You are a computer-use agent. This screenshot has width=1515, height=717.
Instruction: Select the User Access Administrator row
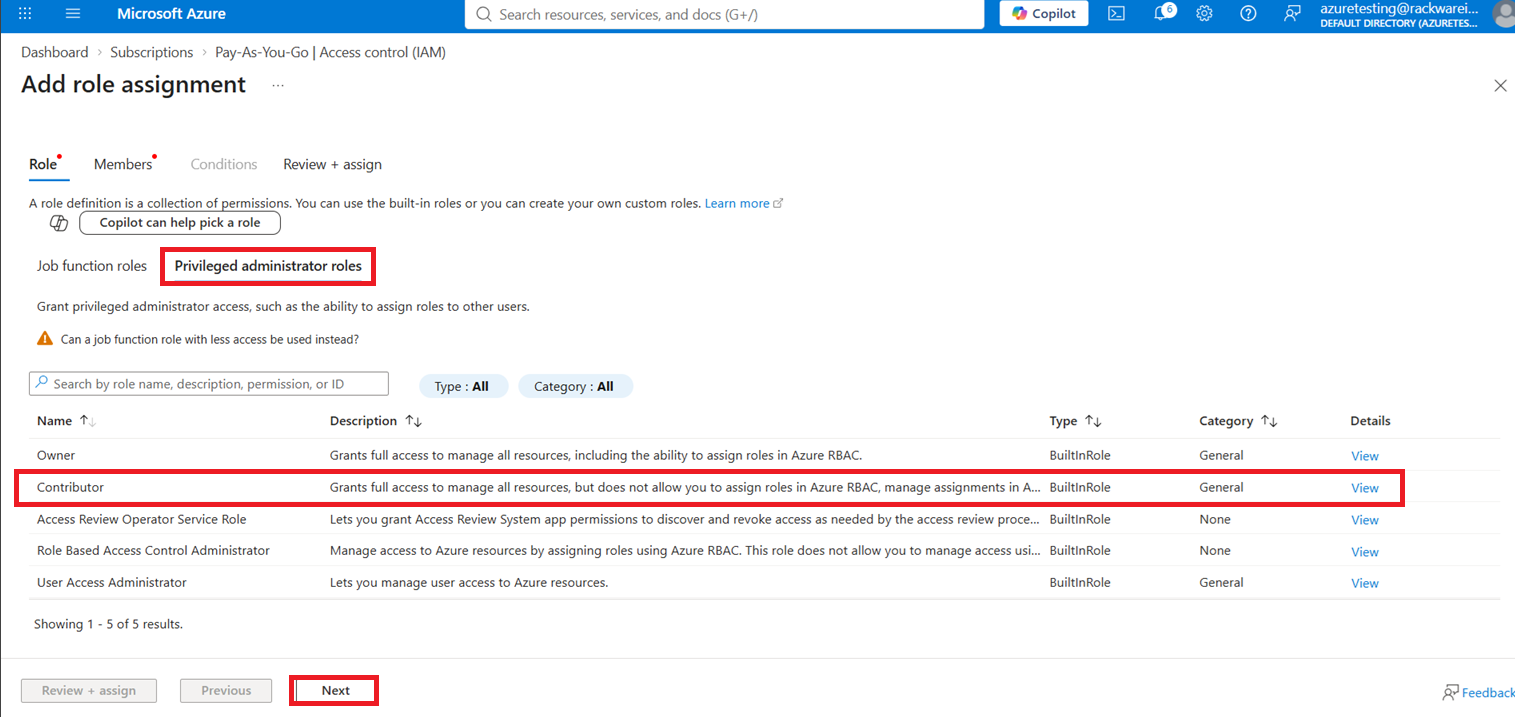pos(764,583)
